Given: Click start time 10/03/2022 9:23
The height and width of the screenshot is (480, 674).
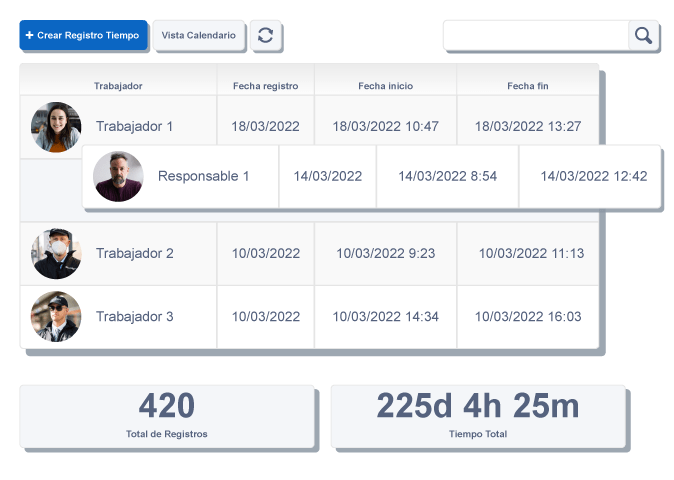Looking at the screenshot, I should coord(386,254).
